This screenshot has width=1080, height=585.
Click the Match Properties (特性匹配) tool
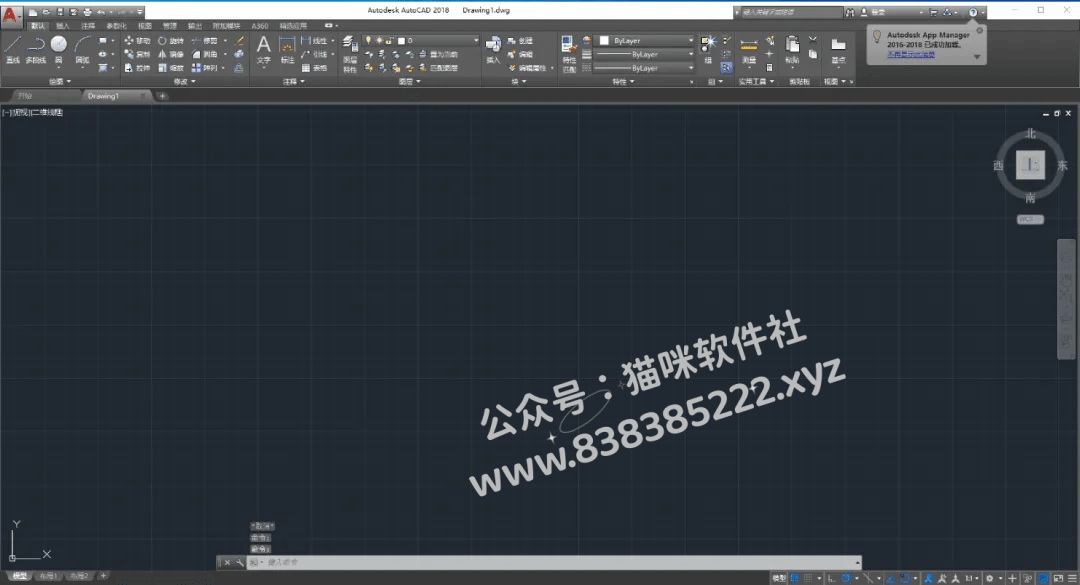pyautogui.click(x=569, y=54)
